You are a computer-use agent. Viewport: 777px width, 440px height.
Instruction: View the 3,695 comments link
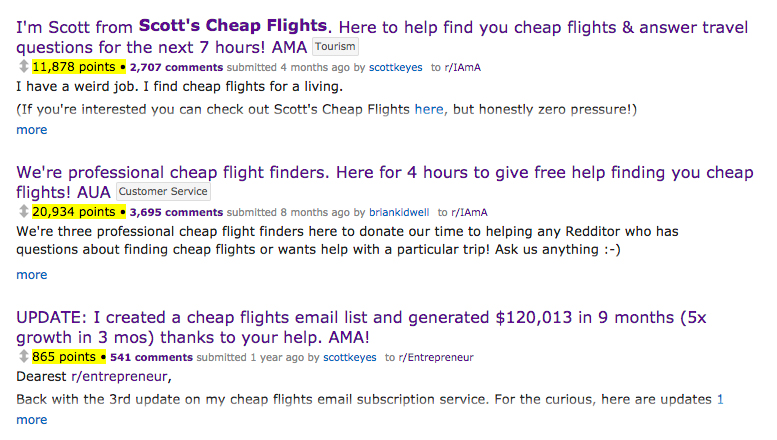(x=176, y=213)
